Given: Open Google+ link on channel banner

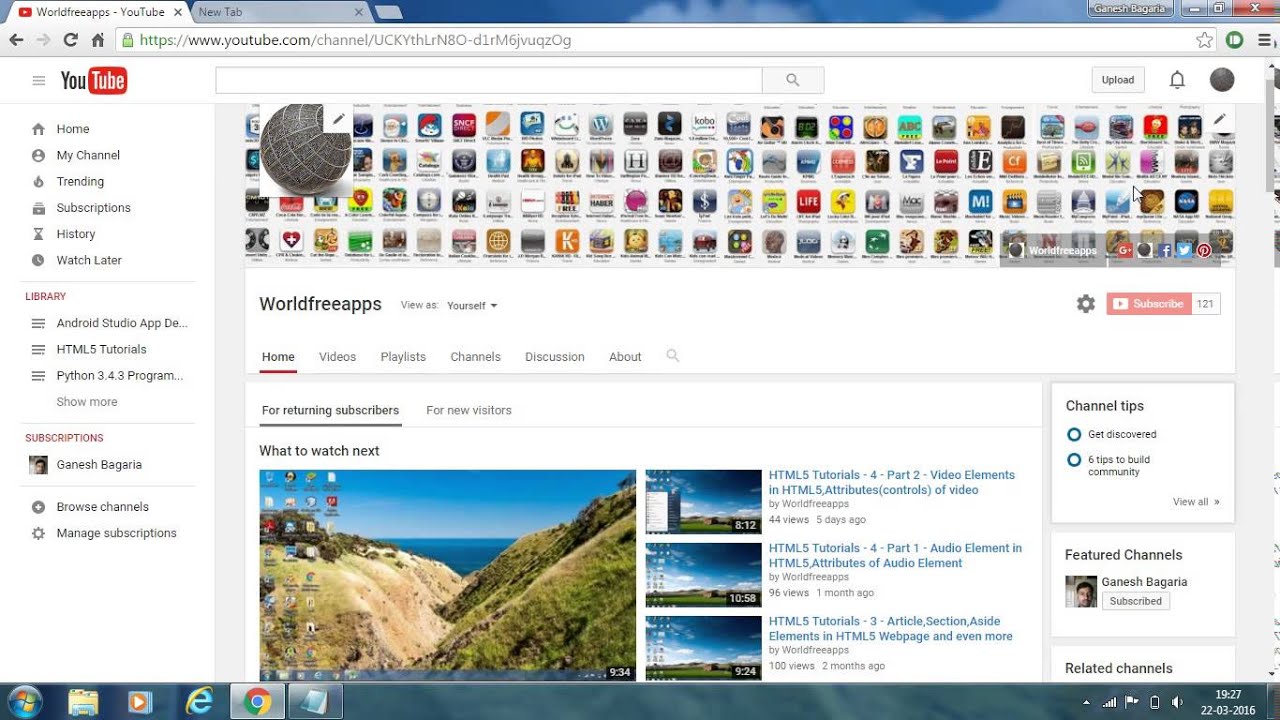Looking at the screenshot, I should (1125, 250).
